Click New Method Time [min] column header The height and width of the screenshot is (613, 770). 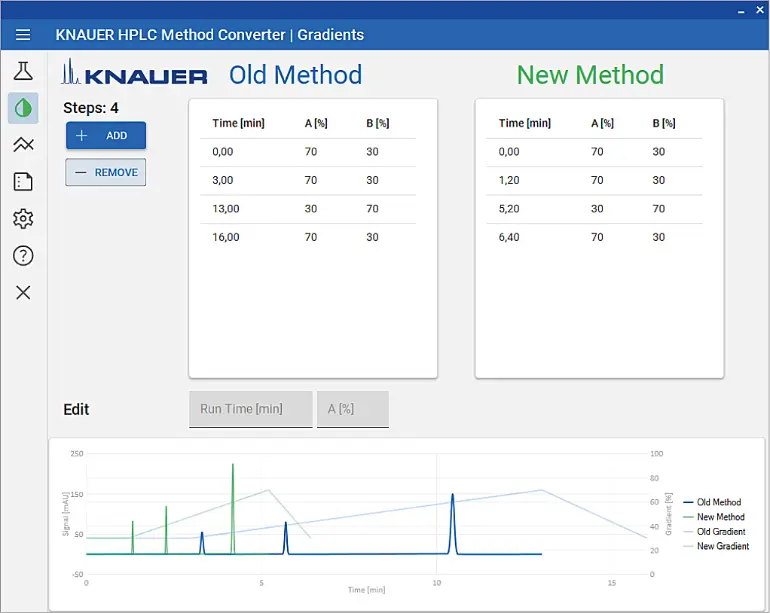[x=524, y=123]
